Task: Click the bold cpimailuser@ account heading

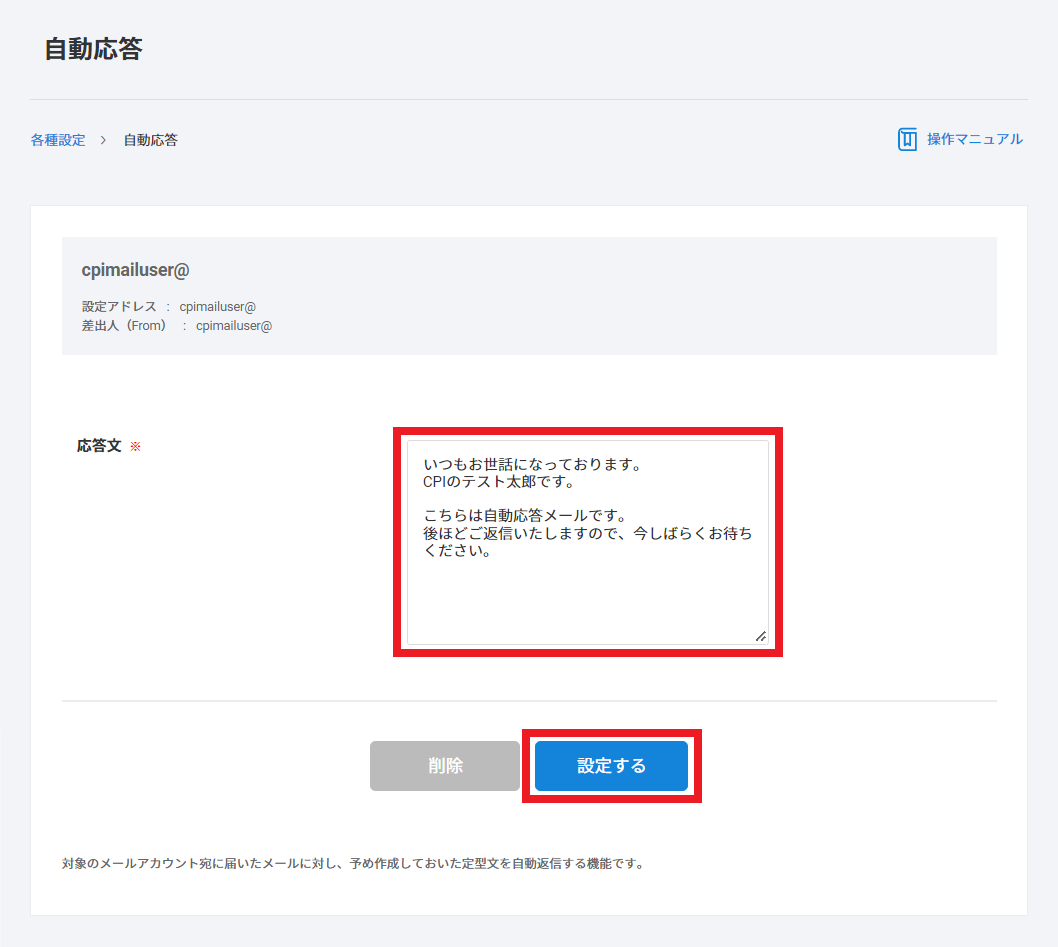Action: (x=135, y=270)
